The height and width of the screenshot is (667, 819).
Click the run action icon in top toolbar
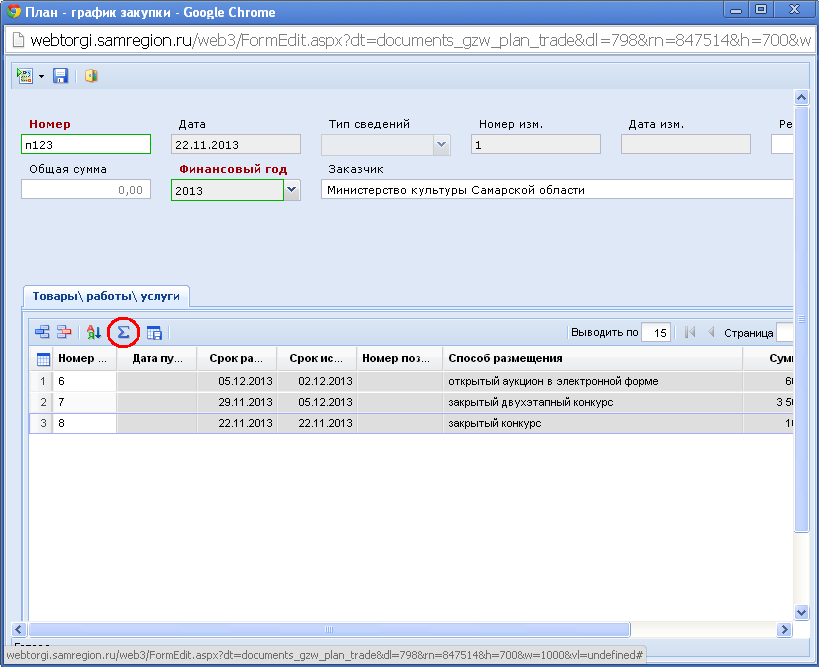[25, 76]
